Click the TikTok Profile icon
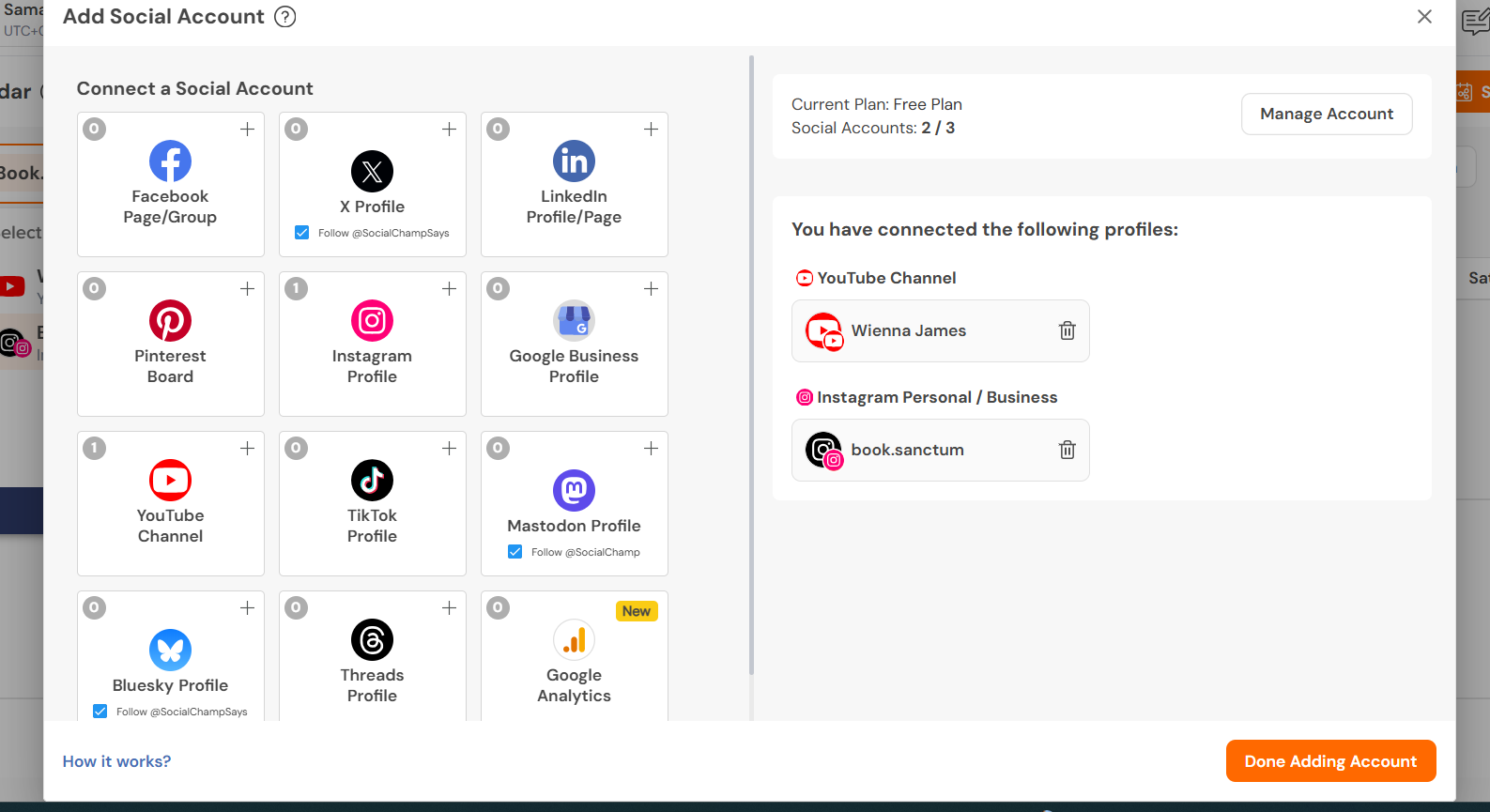The width and height of the screenshot is (1490, 812). tap(372, 481)
